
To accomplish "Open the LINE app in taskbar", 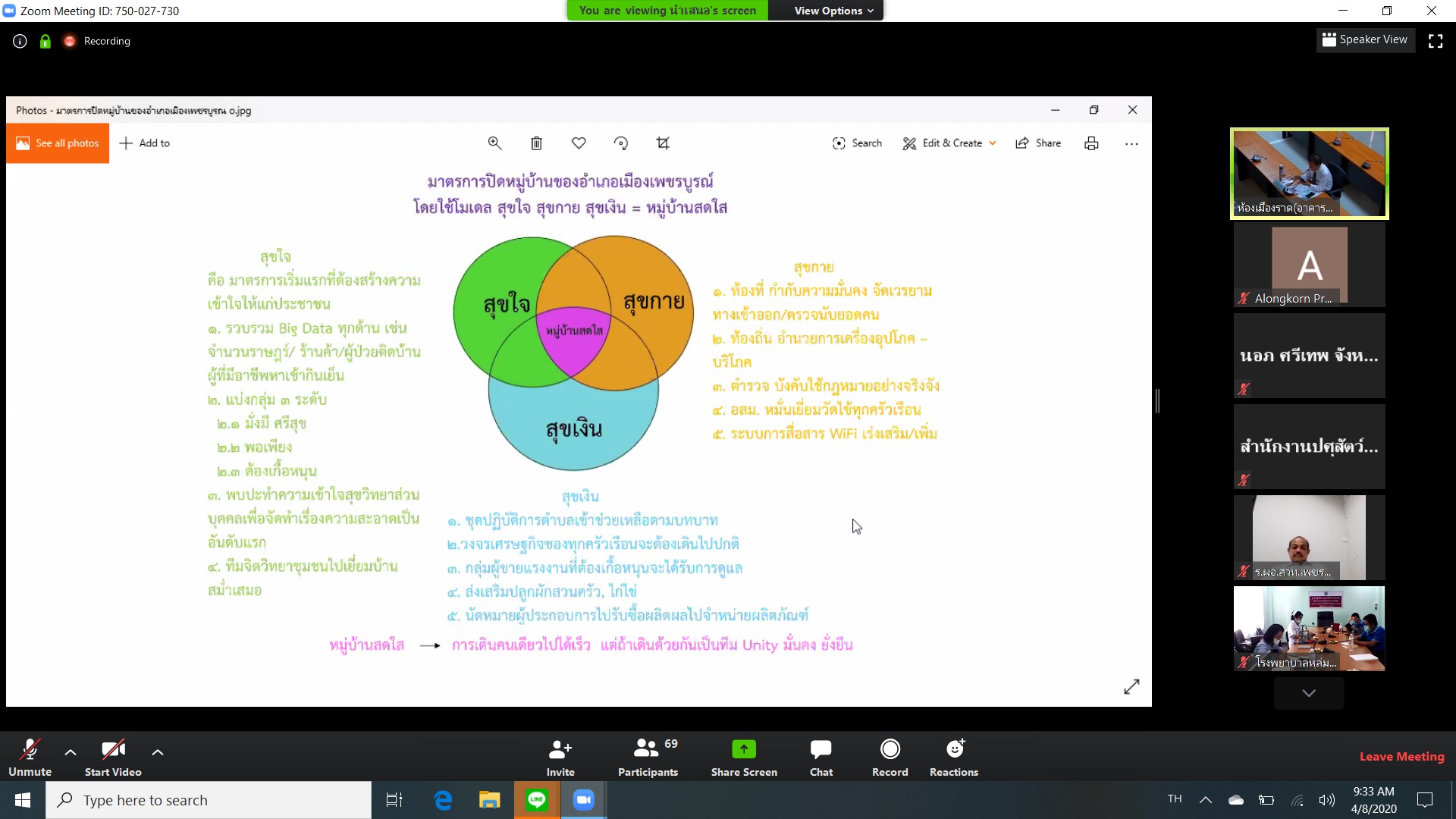I will click(537, 800).
